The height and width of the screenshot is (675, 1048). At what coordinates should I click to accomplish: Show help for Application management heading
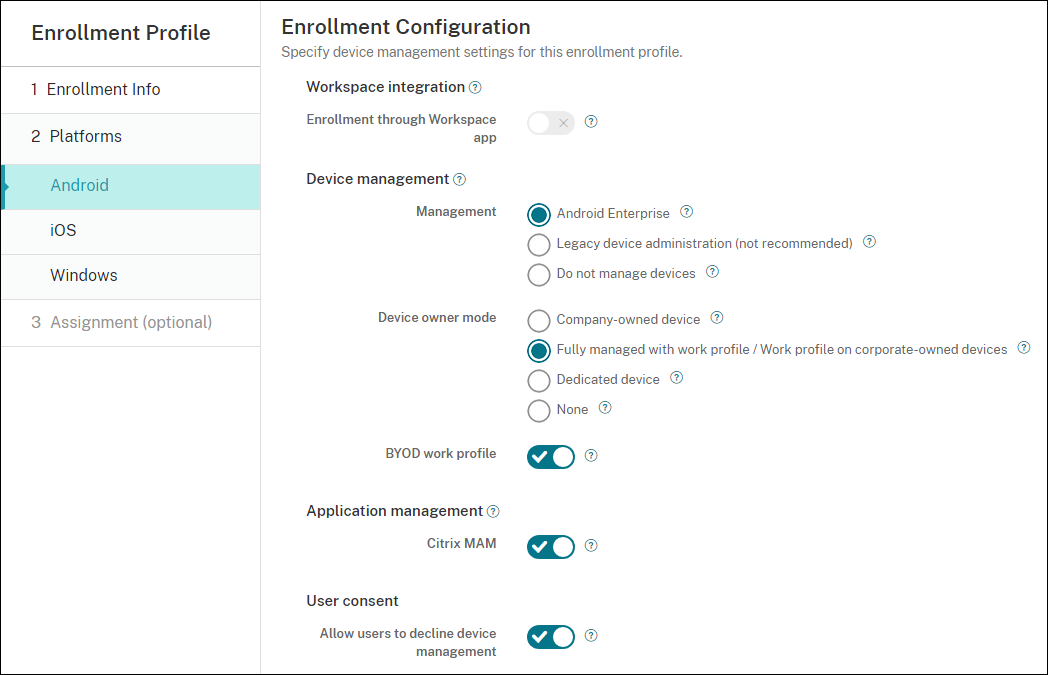(493, 511)
